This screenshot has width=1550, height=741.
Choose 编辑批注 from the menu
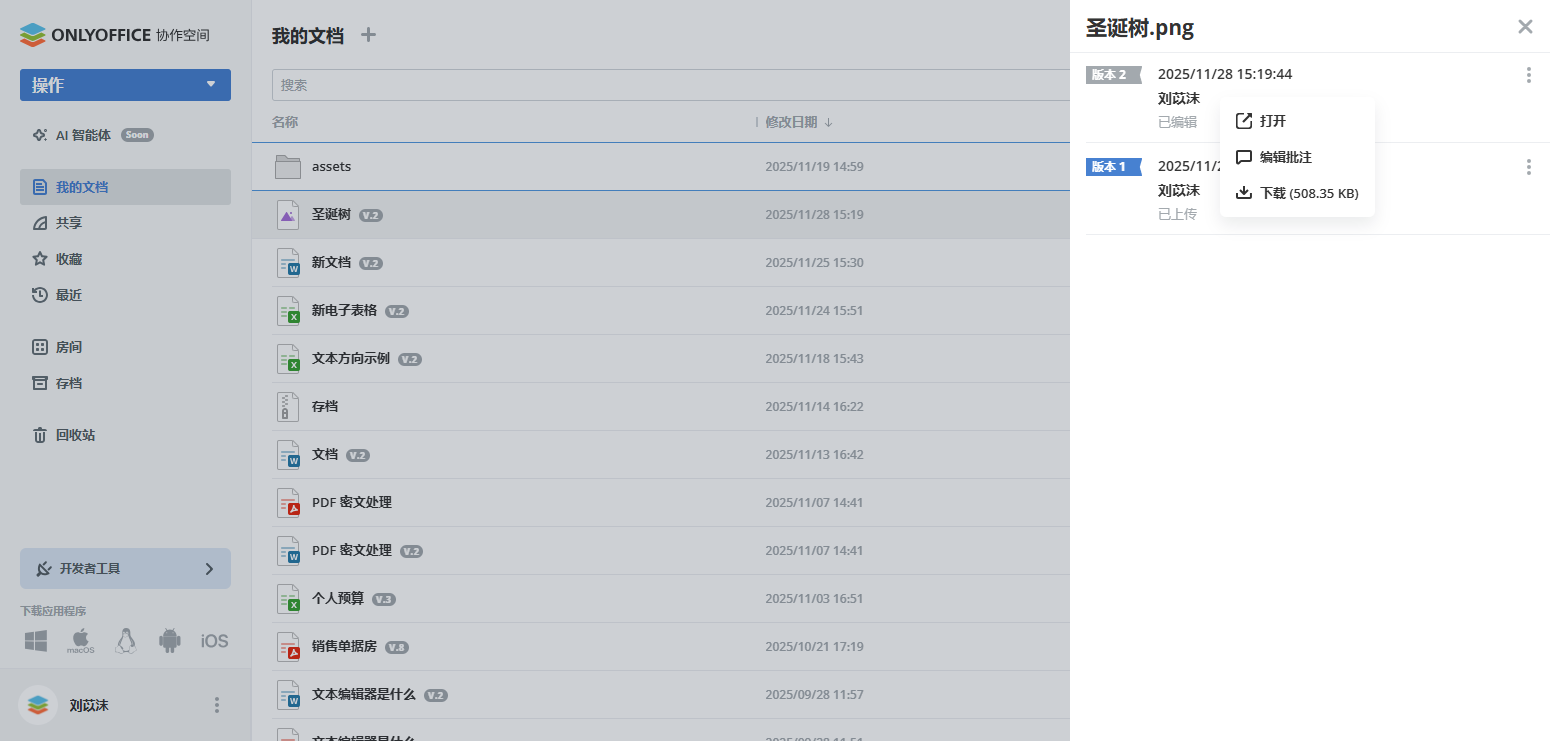(x=1284, y=157)
